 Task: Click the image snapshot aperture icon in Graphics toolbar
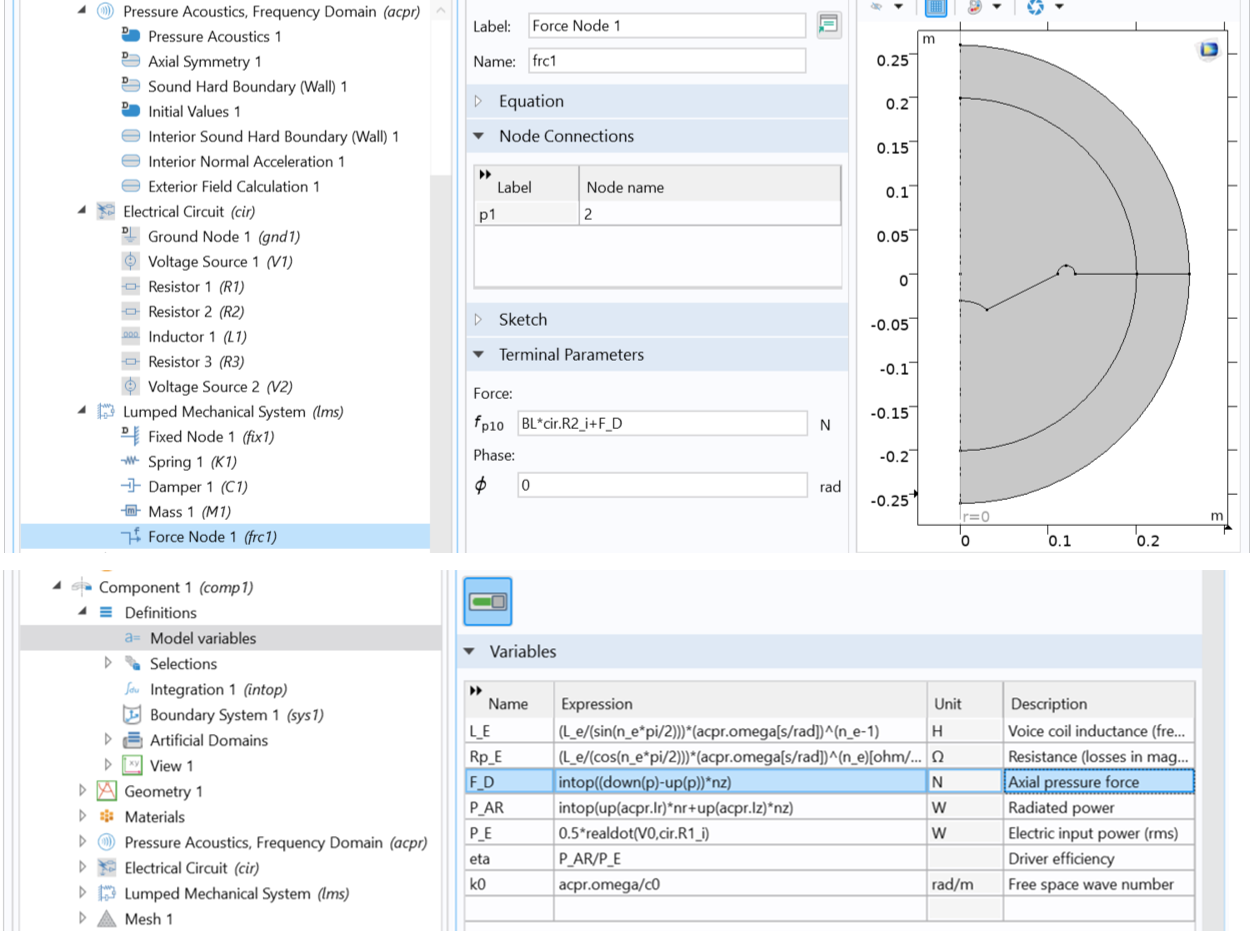tap(1036, 7)
